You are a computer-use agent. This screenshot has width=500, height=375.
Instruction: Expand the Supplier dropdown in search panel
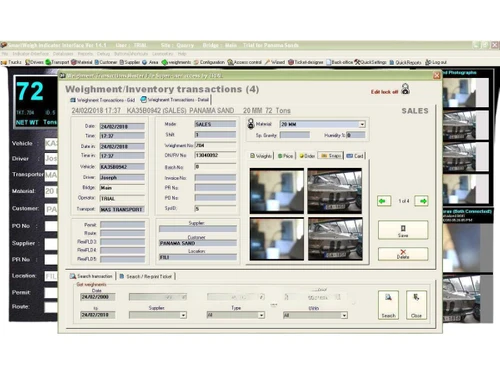(183, 315)
